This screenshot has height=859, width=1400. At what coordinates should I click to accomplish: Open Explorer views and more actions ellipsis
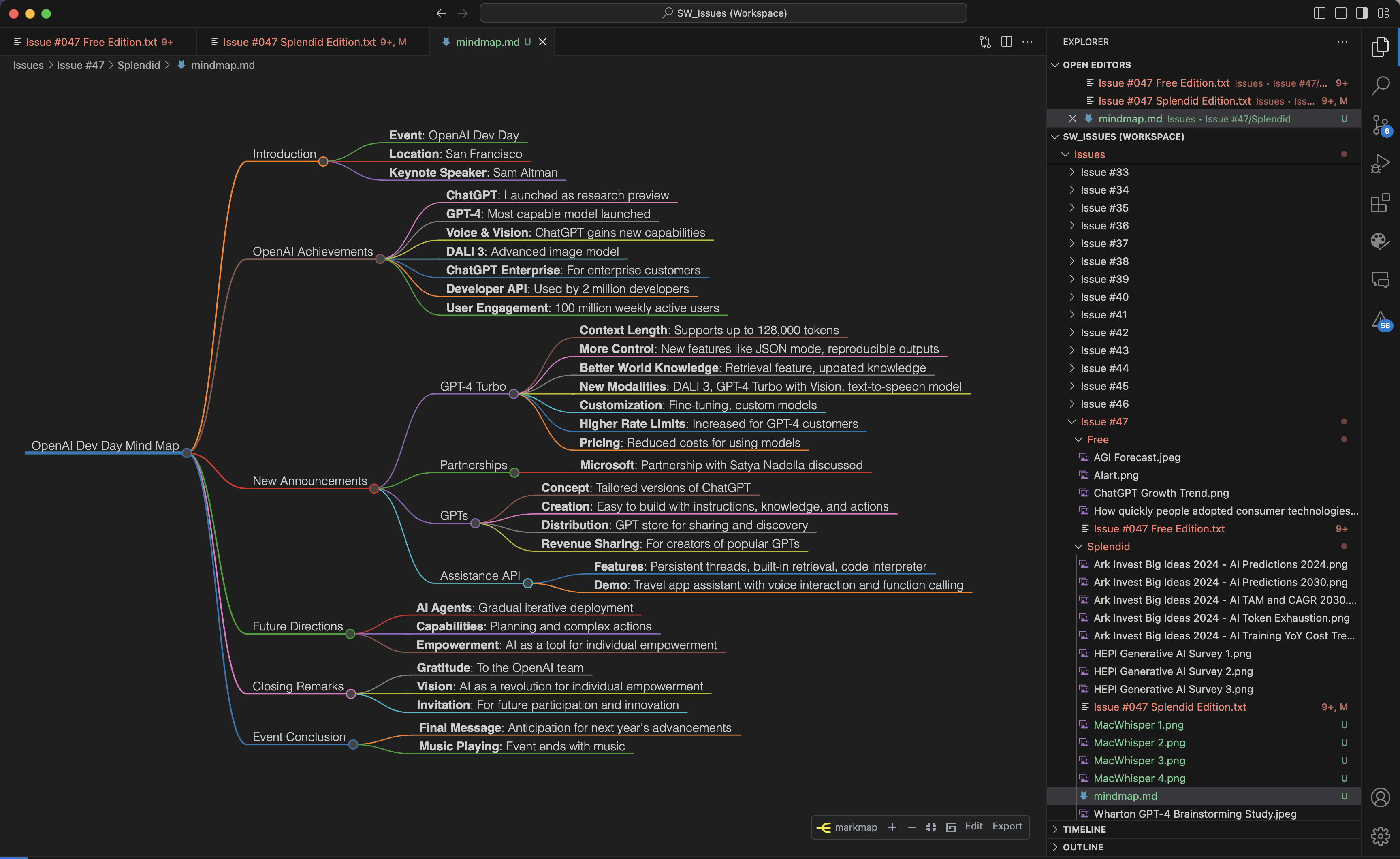(1342, 41)
